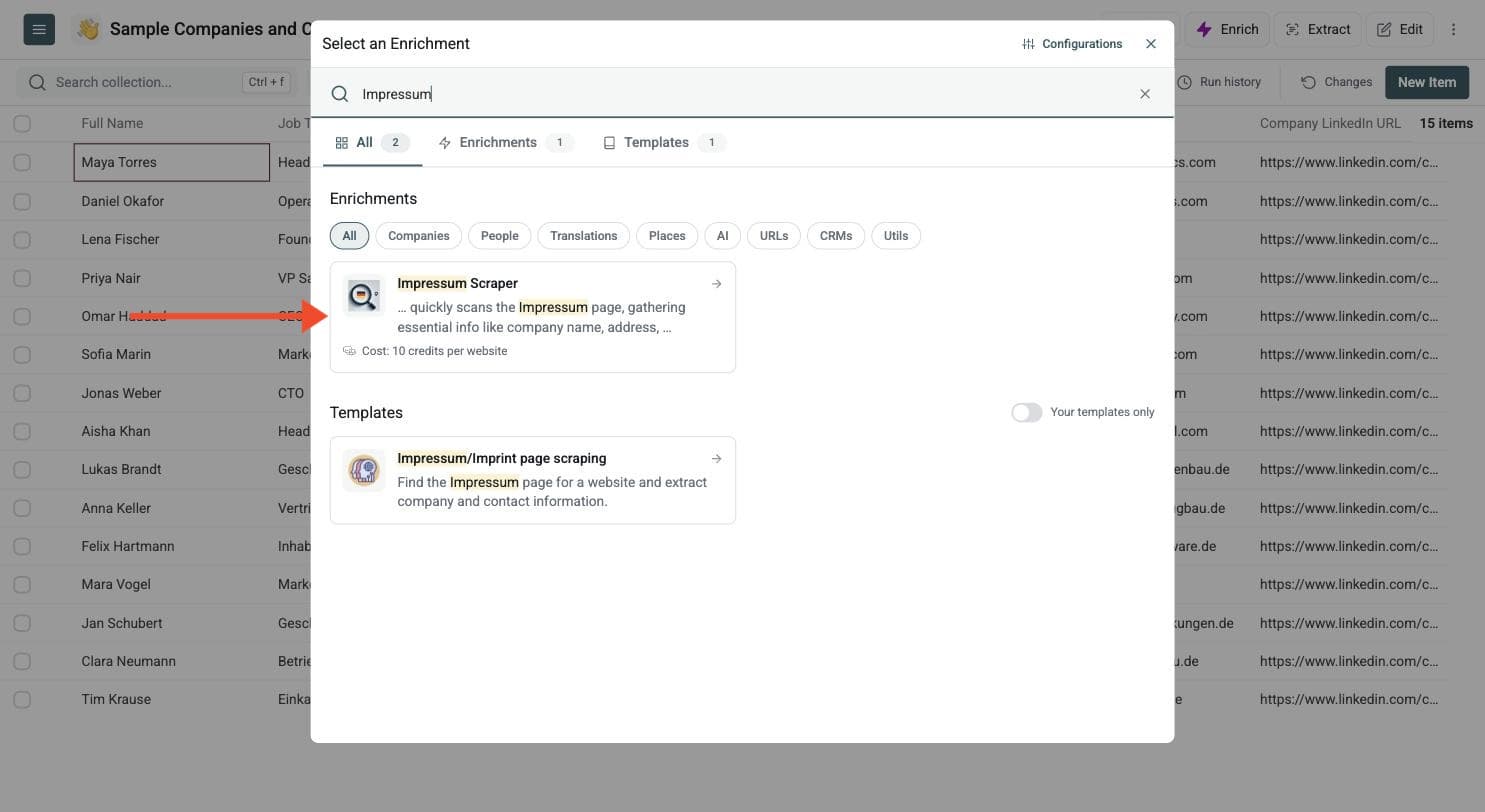Filter enrichments by Companies
The image size is (1485, 812).
click(418, 236)
